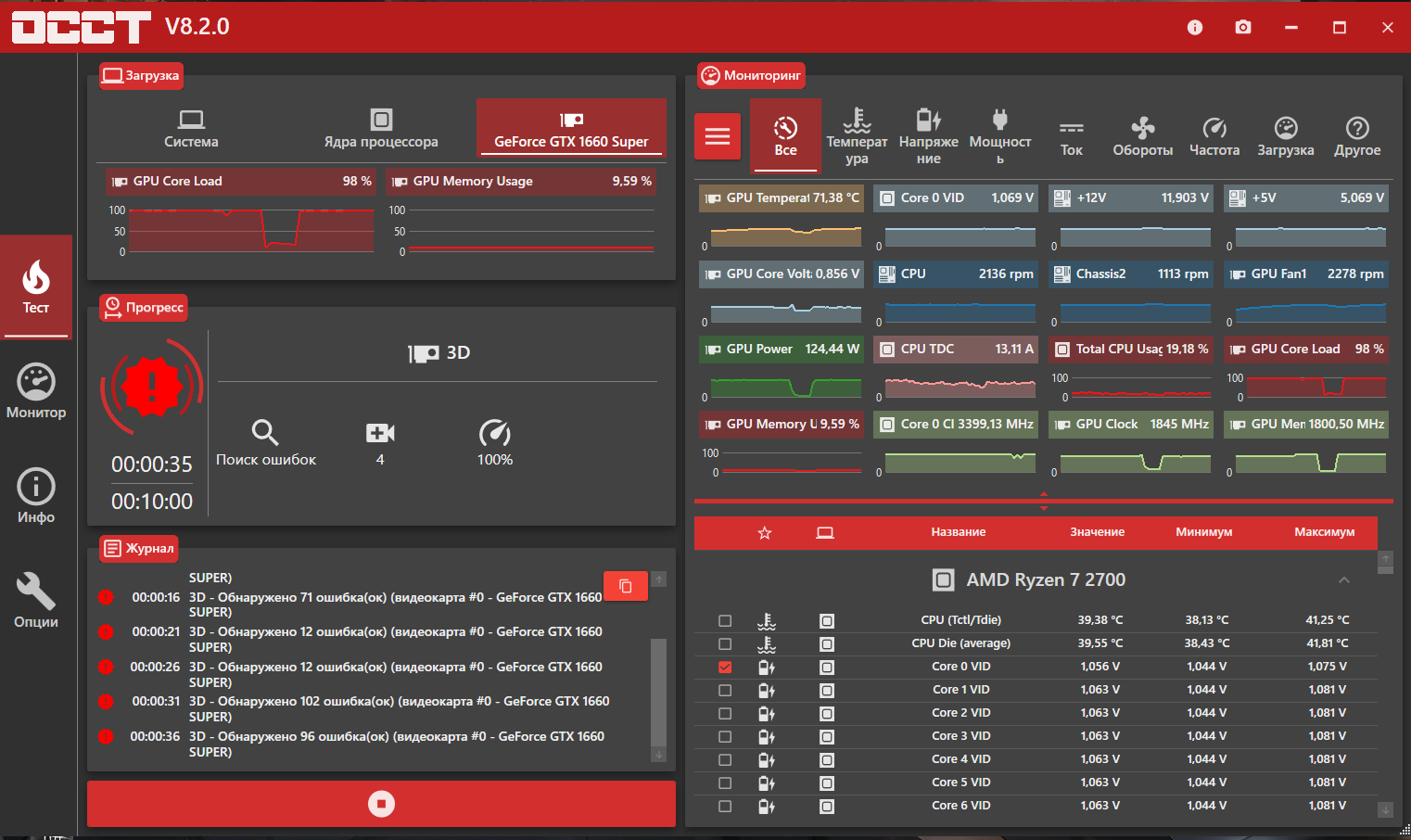This screenshot has height=840, width=1411.
Task: Open the GPU Fan1 graph tile
Action: 1306,295
